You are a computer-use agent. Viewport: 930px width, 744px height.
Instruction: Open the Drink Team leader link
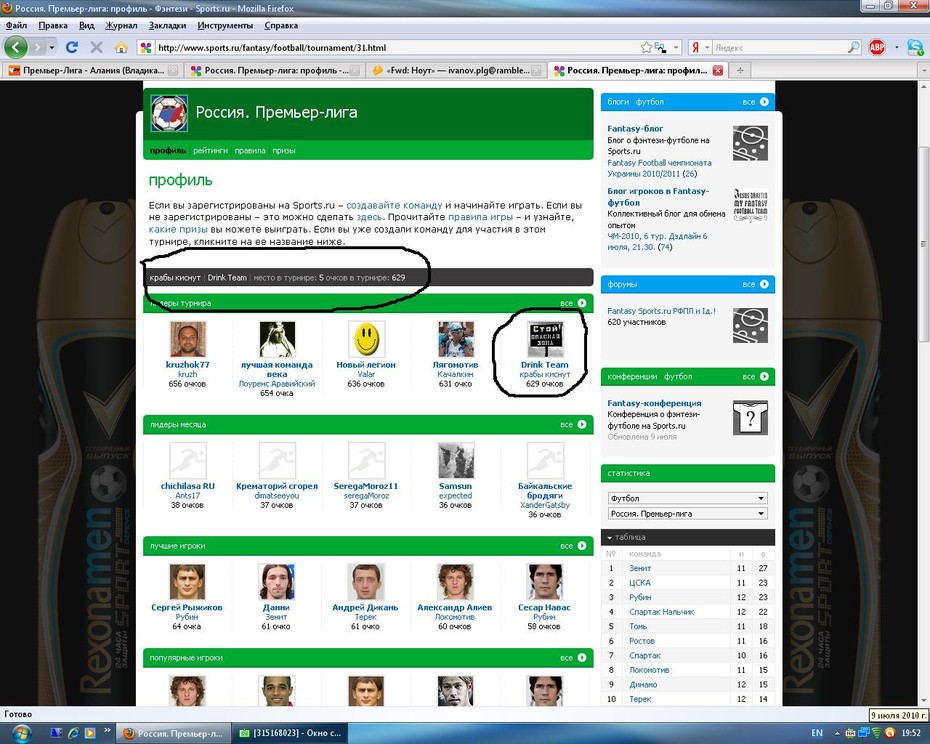(x=544, y=365)
